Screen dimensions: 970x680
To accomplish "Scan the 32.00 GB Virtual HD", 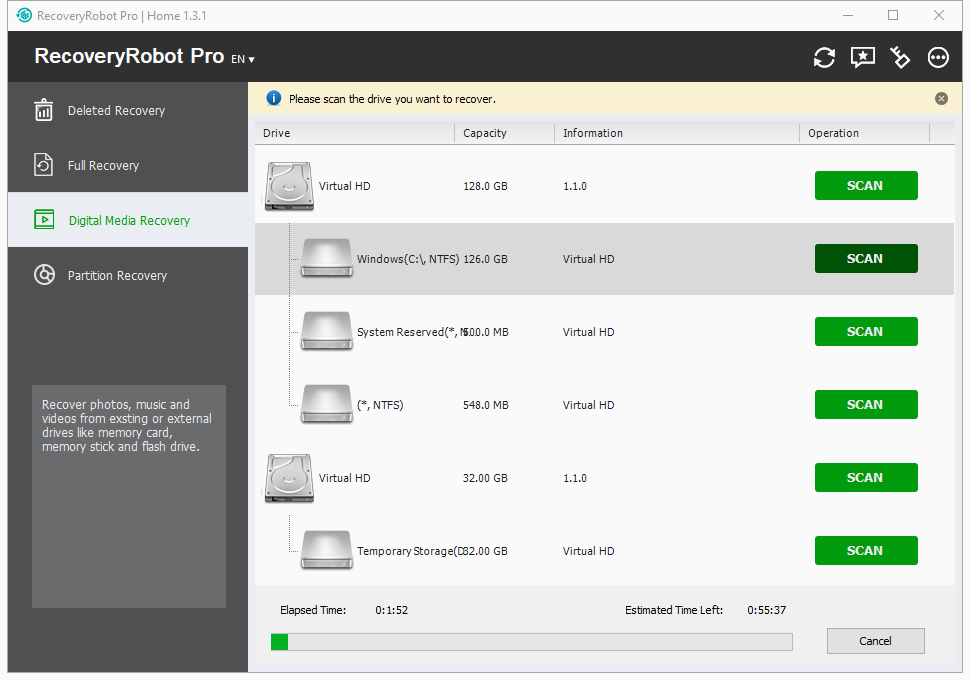I will [865, 478].
